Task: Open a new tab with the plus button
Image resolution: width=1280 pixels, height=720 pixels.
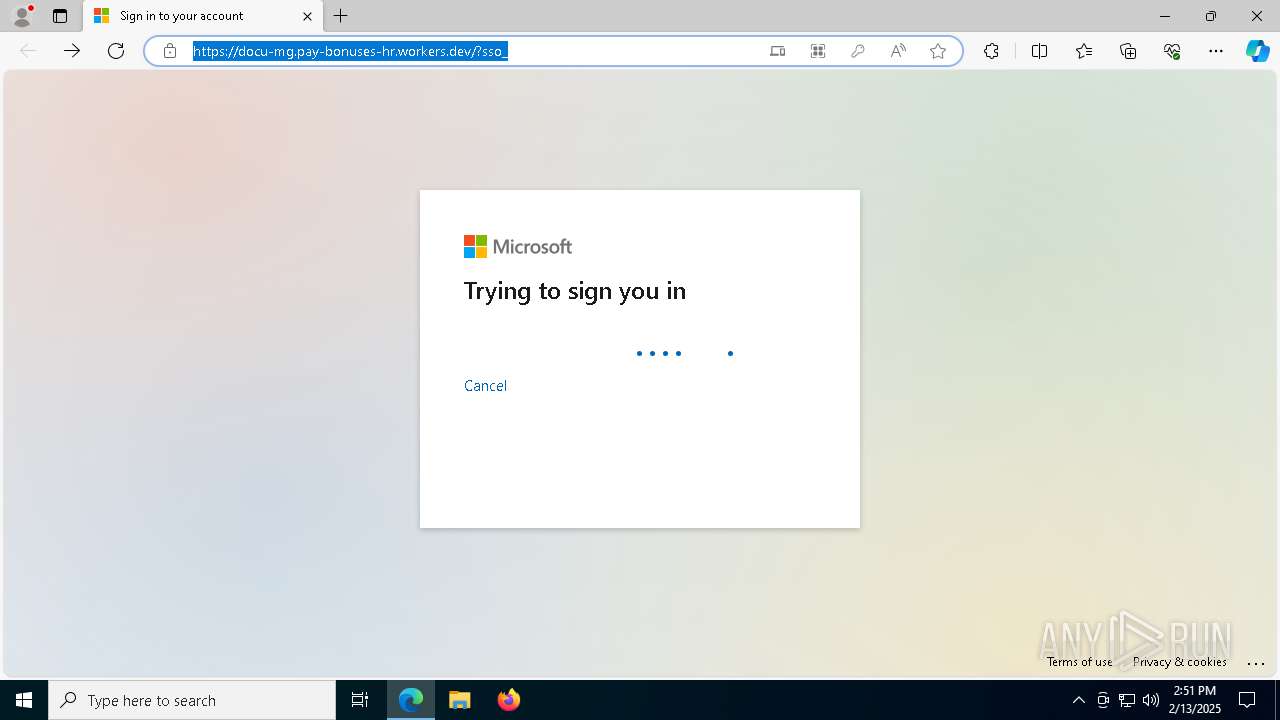Action: click(341, 16)
